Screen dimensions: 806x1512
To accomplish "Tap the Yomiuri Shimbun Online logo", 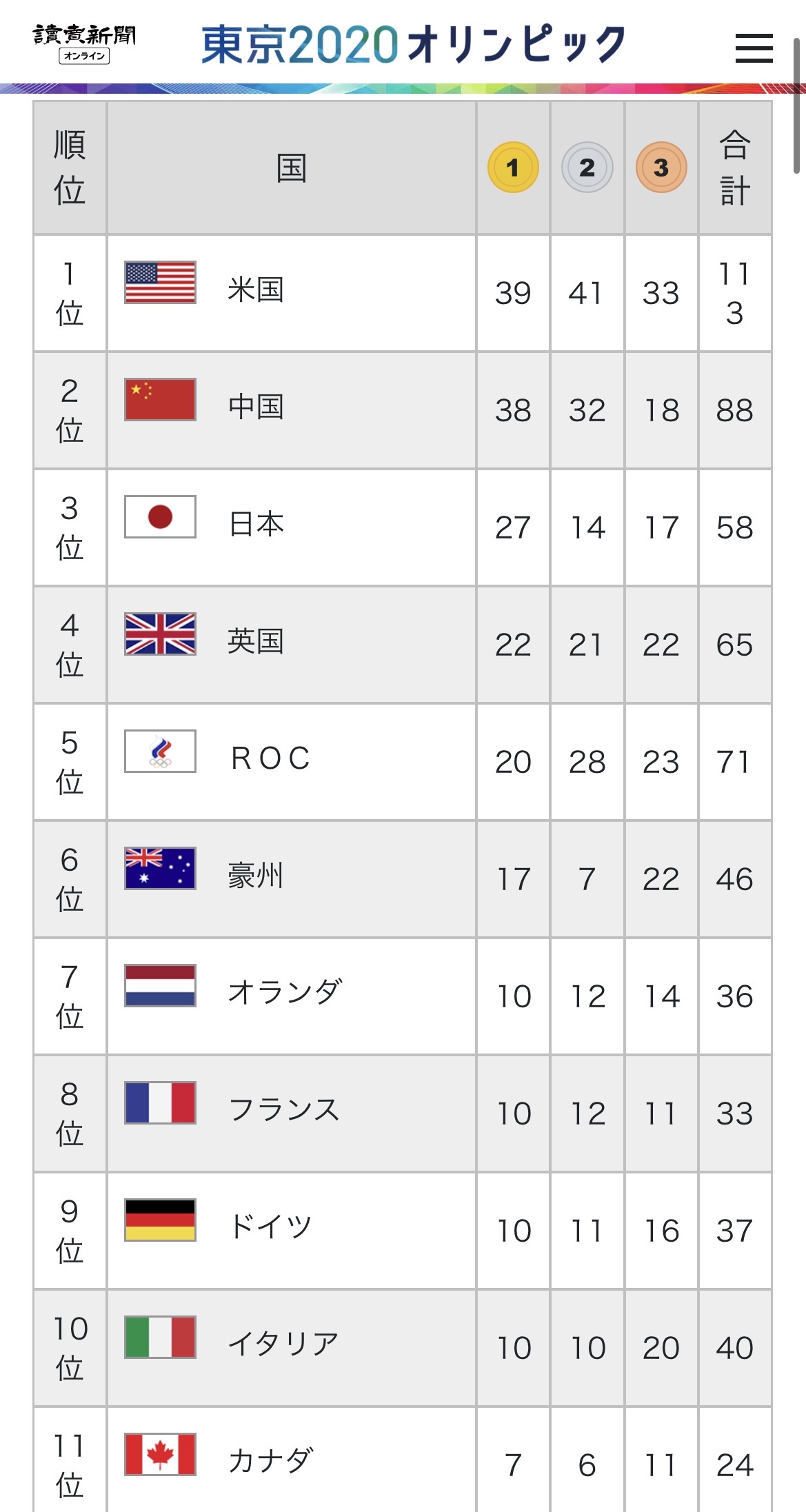I will pyautogui.click(x=84, y=43).
